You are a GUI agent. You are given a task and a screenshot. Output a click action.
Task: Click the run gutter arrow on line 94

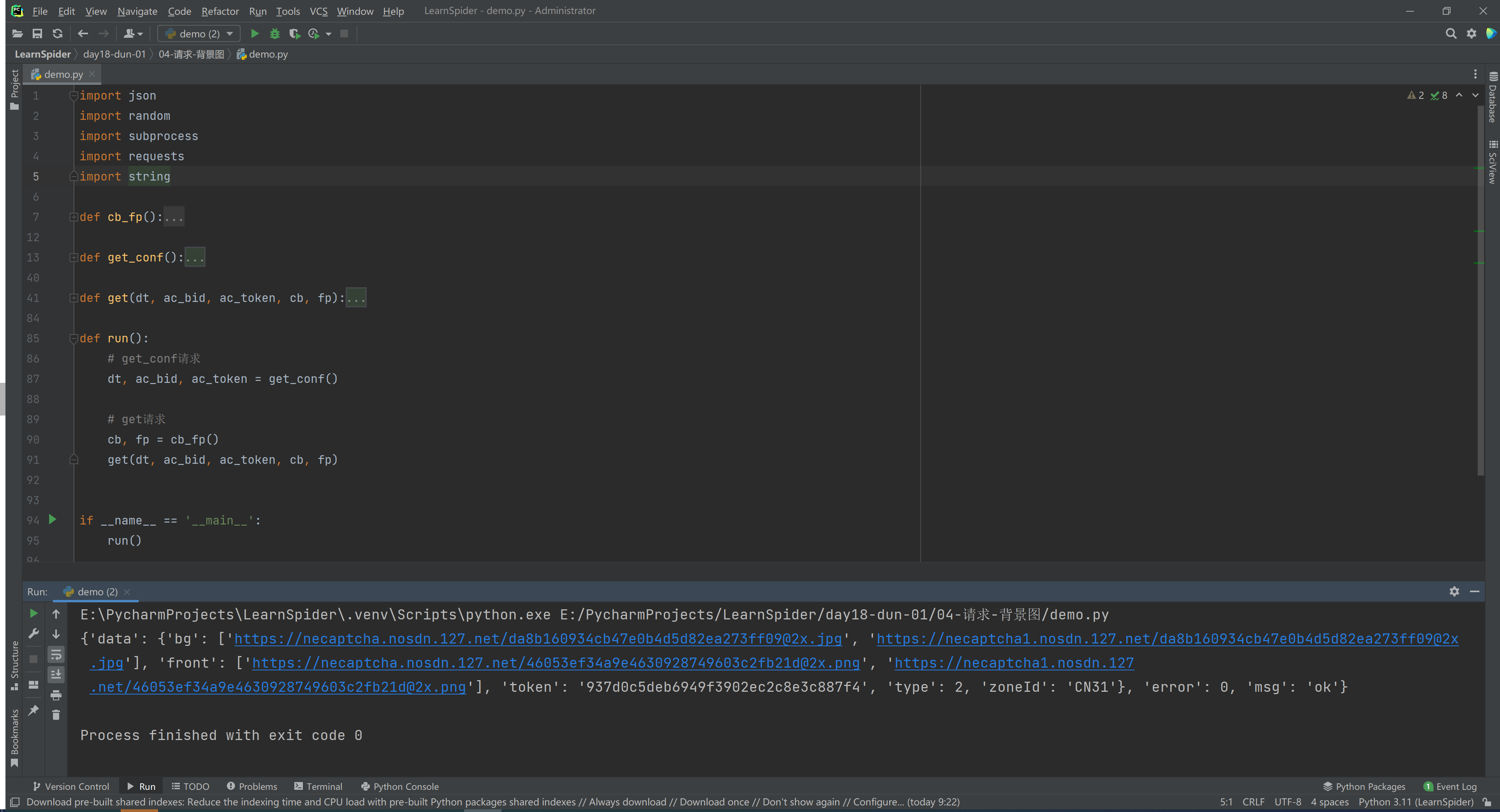[53, 519]
